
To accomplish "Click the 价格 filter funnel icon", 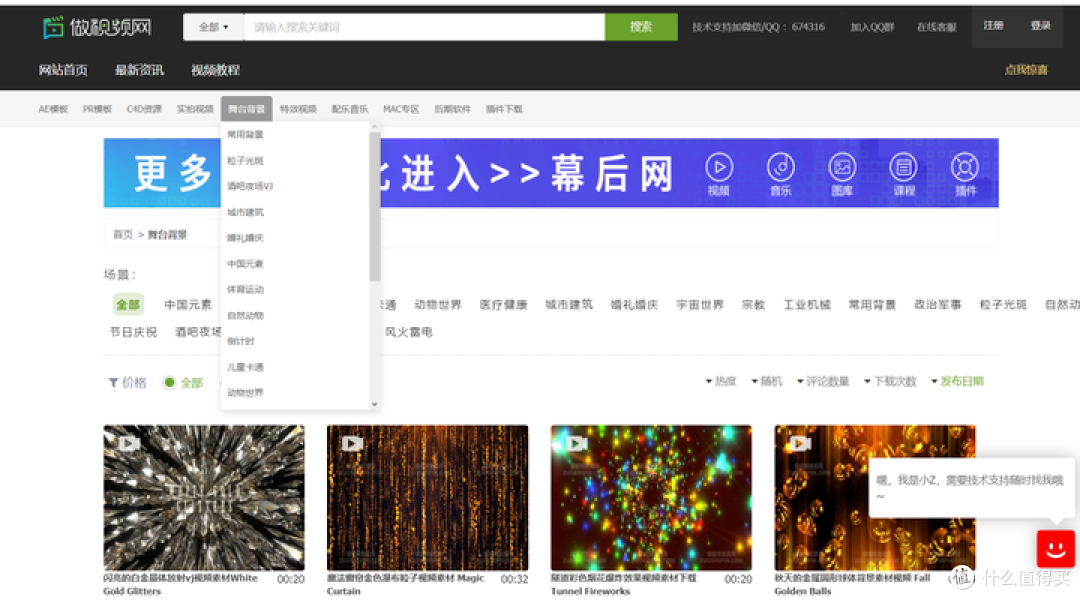I will pyautogui.click(x=113, y=382).
